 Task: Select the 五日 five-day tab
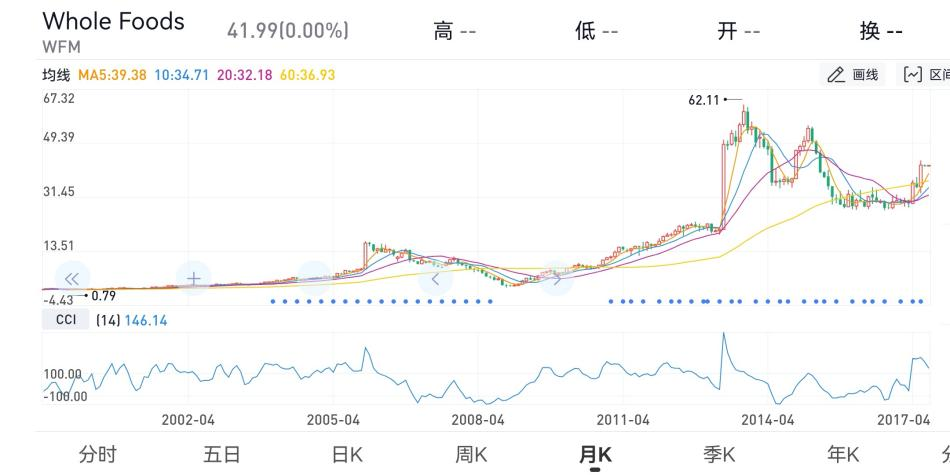[x=222, y=455]
